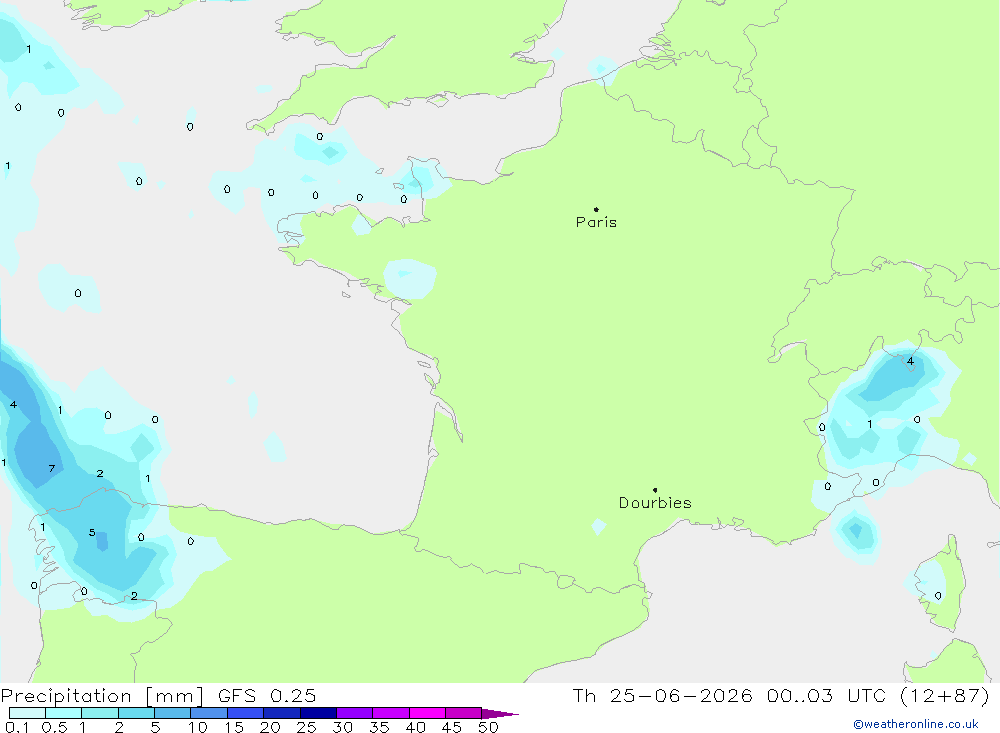
Task: Select the Paris location dot marker
Action: pyautogui.click(x=596, y=209)
